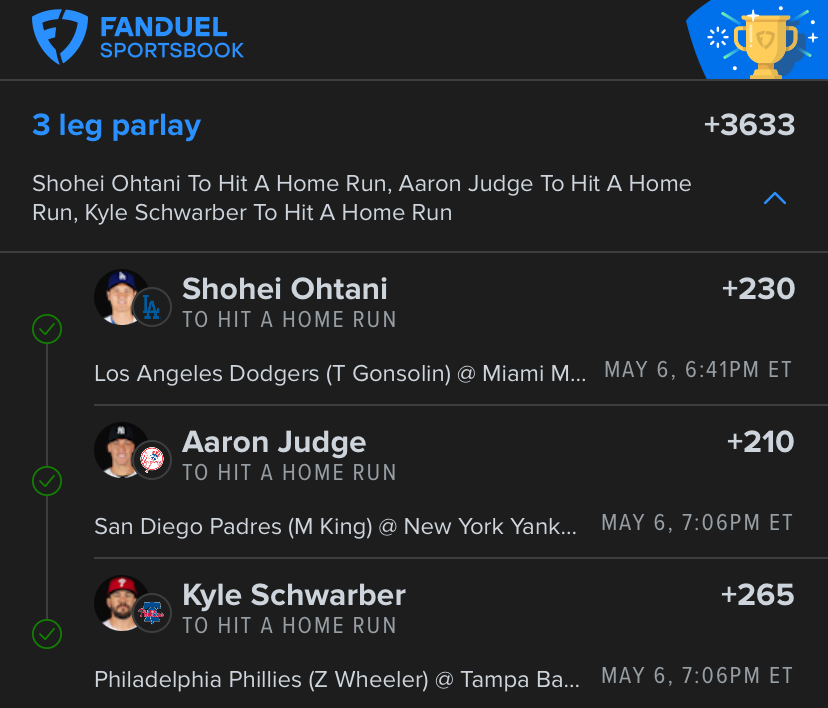Click the green checkmark beside Aaron Judge
Image resolution: width=828 pixels, height=708 pixels.
(x=47, y=481)
